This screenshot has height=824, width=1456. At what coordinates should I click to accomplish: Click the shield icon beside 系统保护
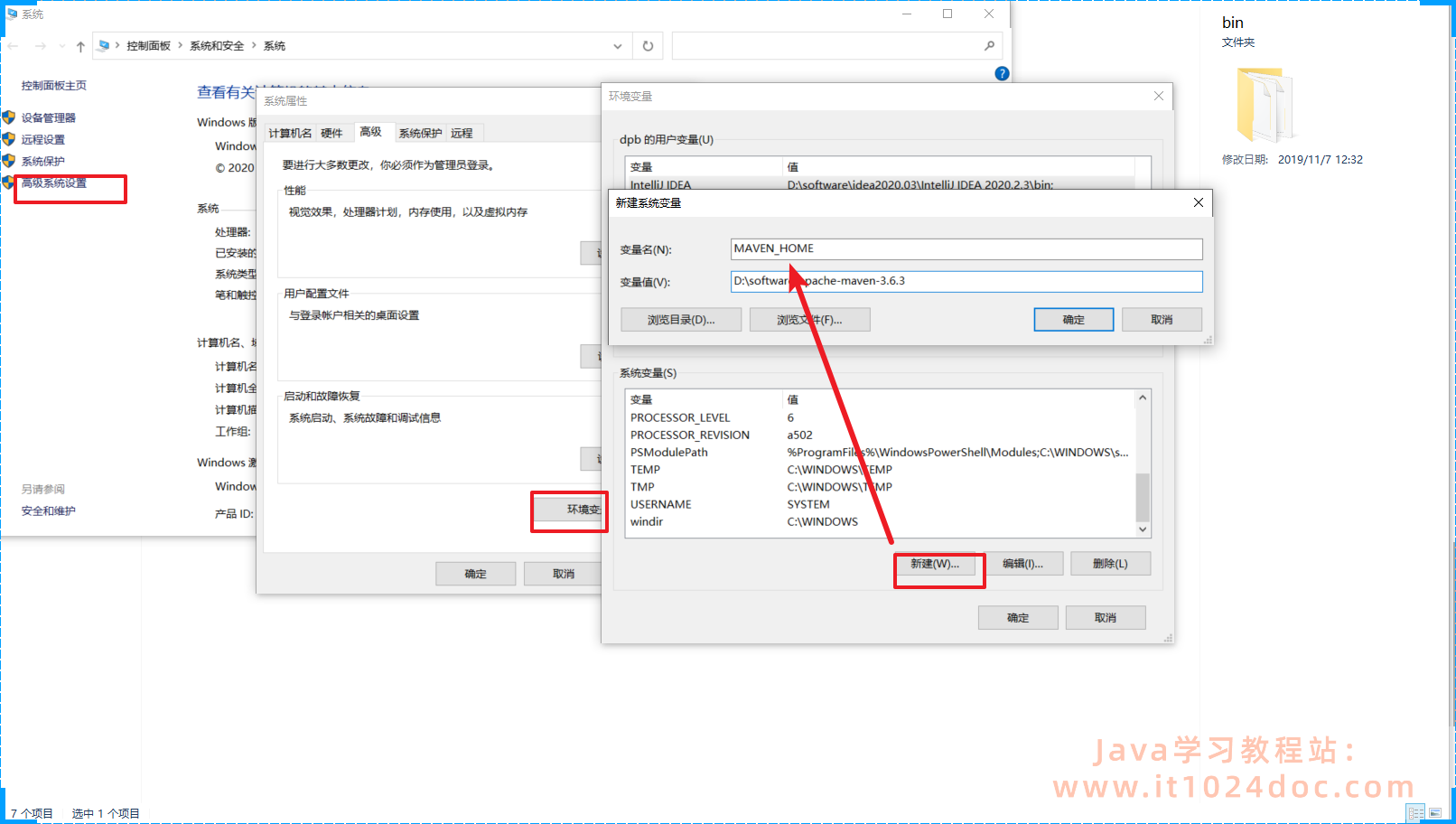[x=9, y=161]
